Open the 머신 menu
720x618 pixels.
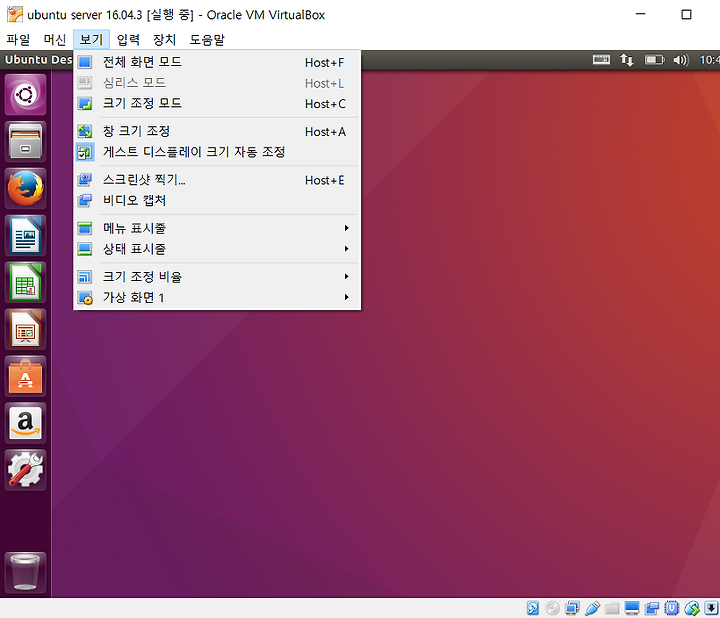55,40
